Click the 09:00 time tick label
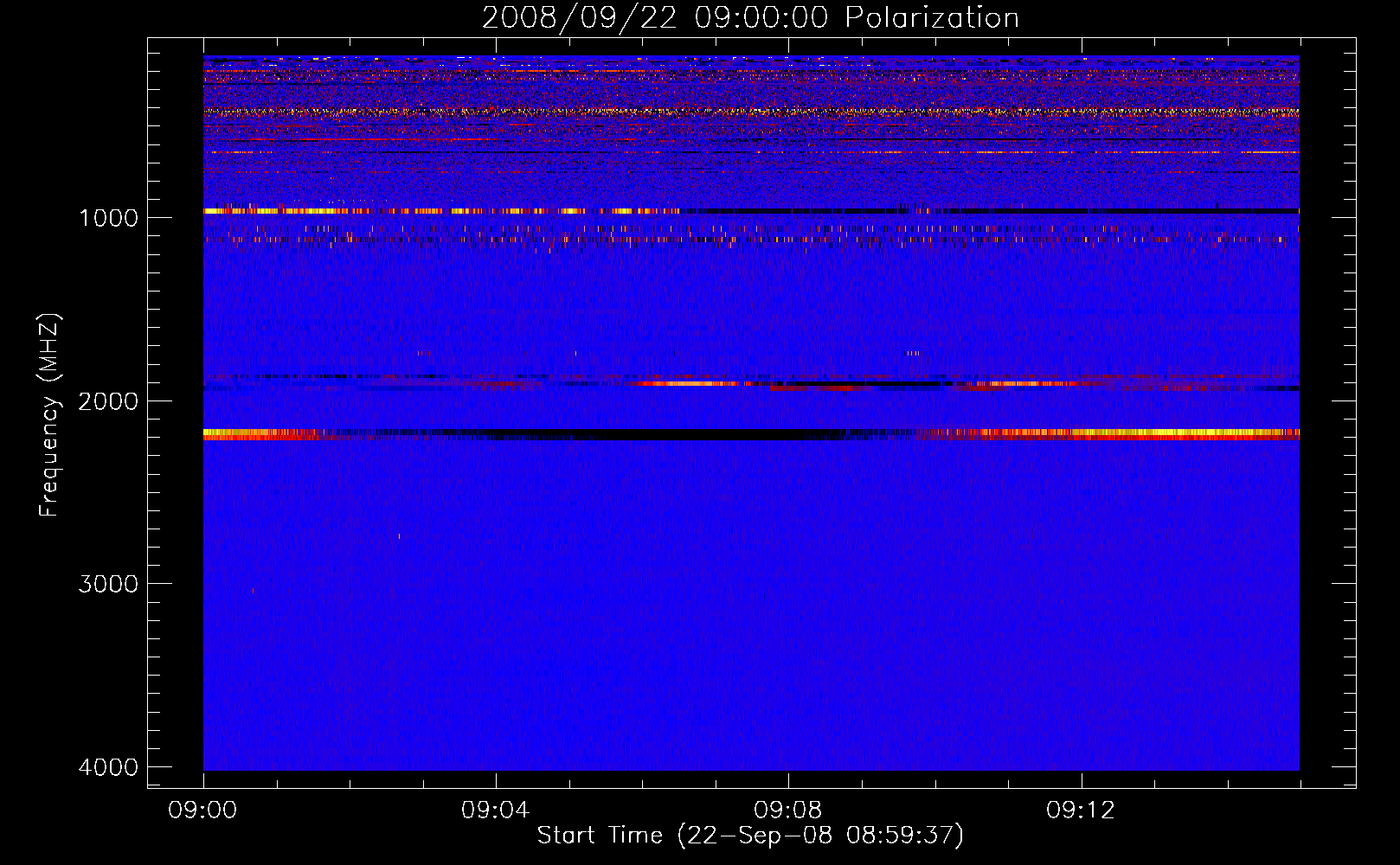Image resolution: width=1400 pixels, height=865 pixels. [202, 811]
